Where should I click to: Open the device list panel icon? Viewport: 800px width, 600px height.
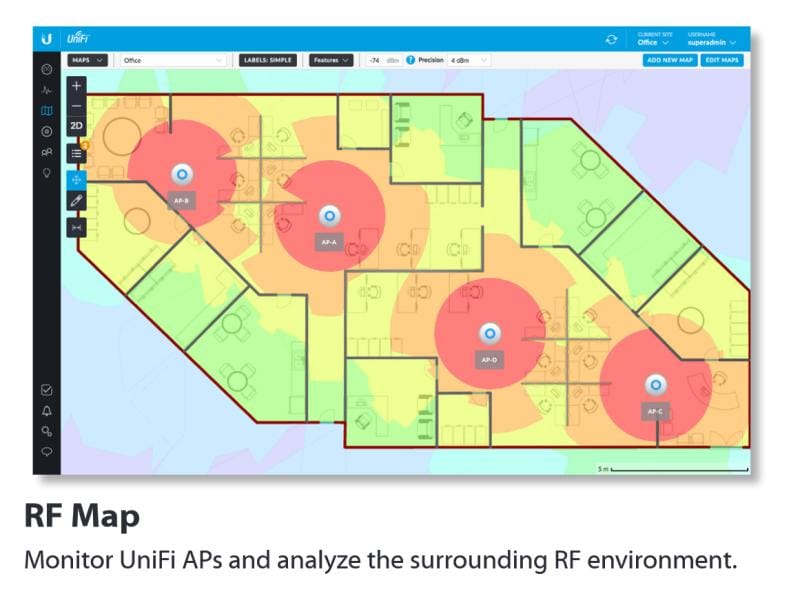coord(77,153)
